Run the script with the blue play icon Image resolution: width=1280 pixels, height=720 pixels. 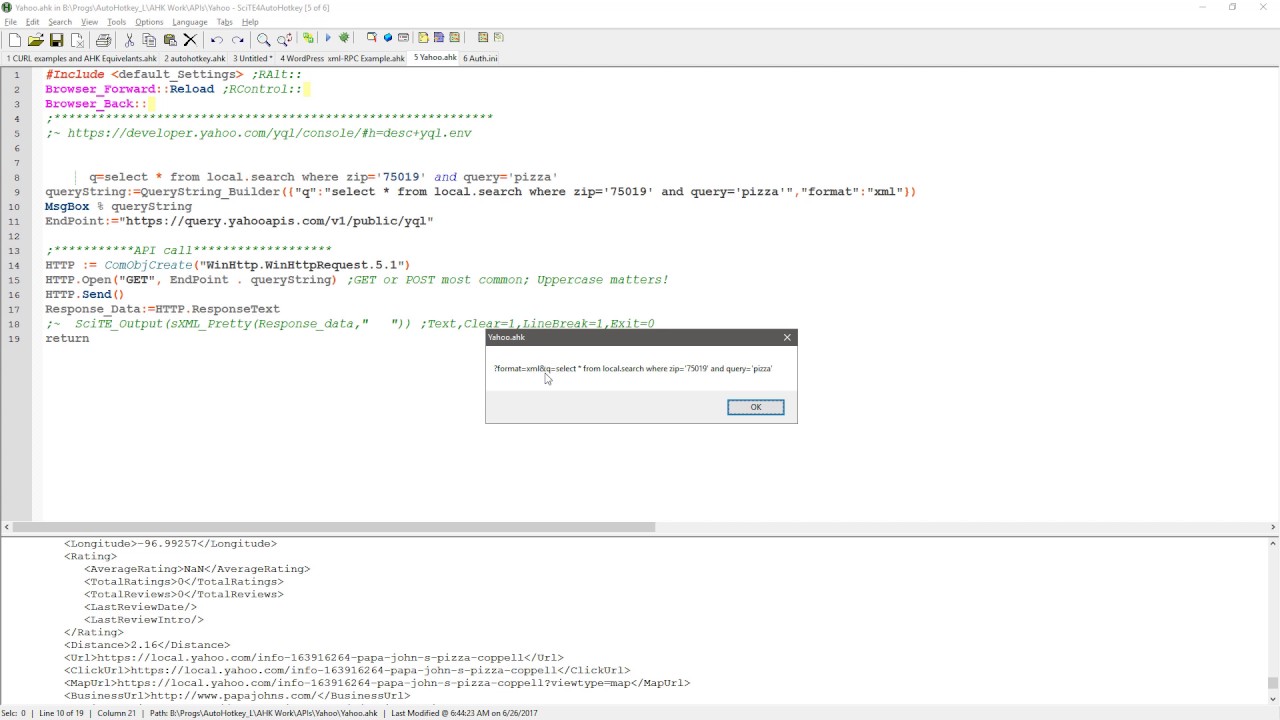click(327, 38)
